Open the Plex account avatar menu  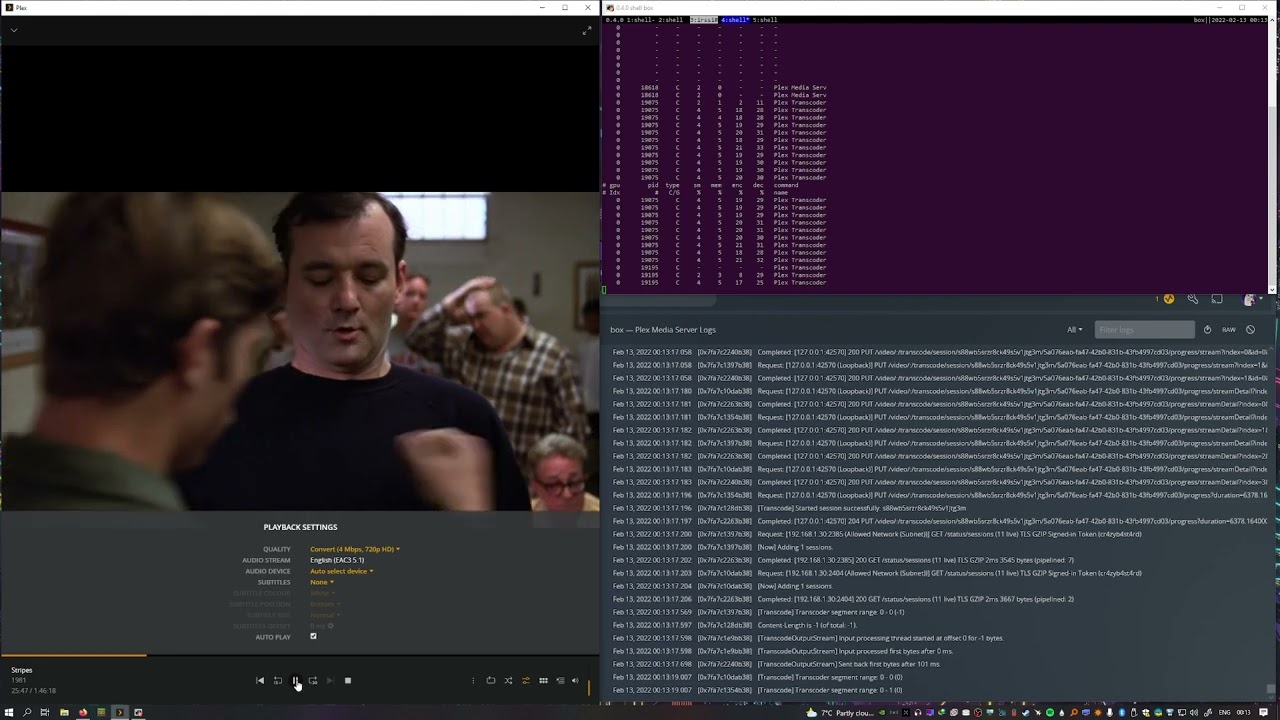1250,299
